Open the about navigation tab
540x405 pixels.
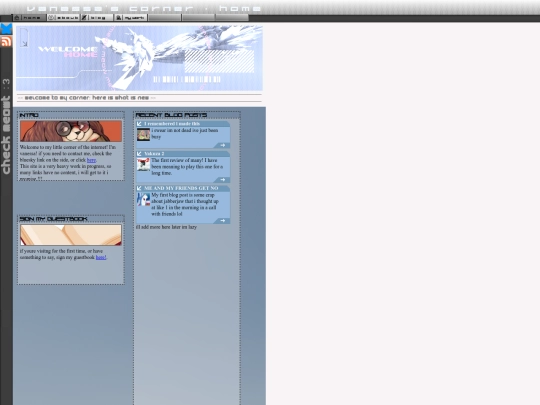pyautogui.click(x=63, y=18)
